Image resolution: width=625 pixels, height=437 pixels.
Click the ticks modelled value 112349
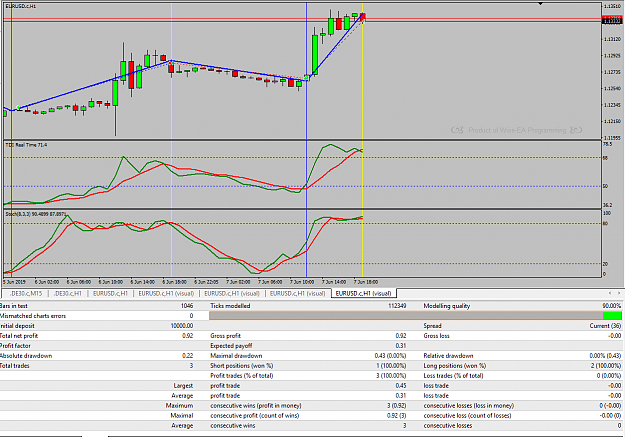tap(397, 306)
